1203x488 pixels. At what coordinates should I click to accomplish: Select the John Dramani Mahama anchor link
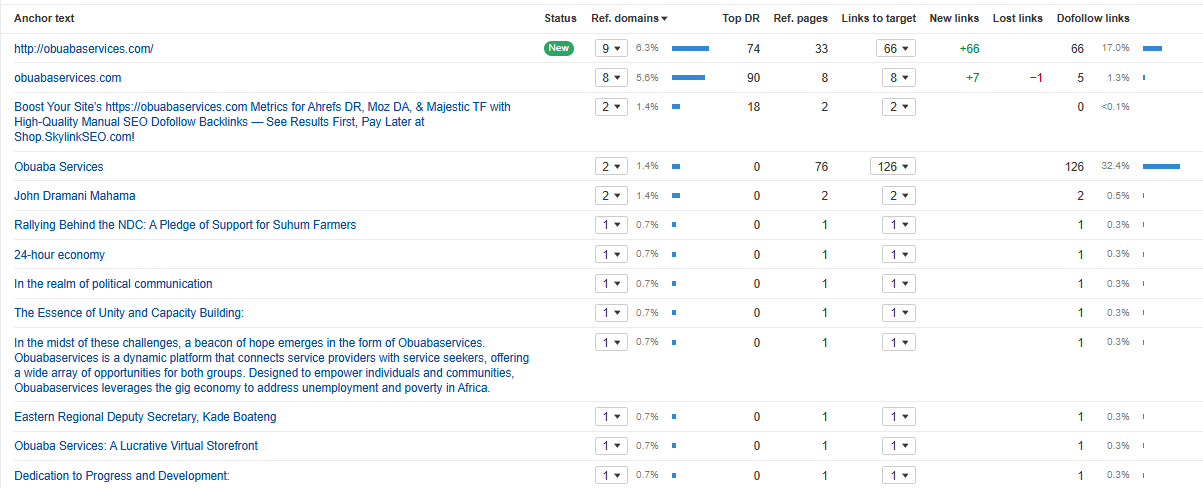[75, 196]
